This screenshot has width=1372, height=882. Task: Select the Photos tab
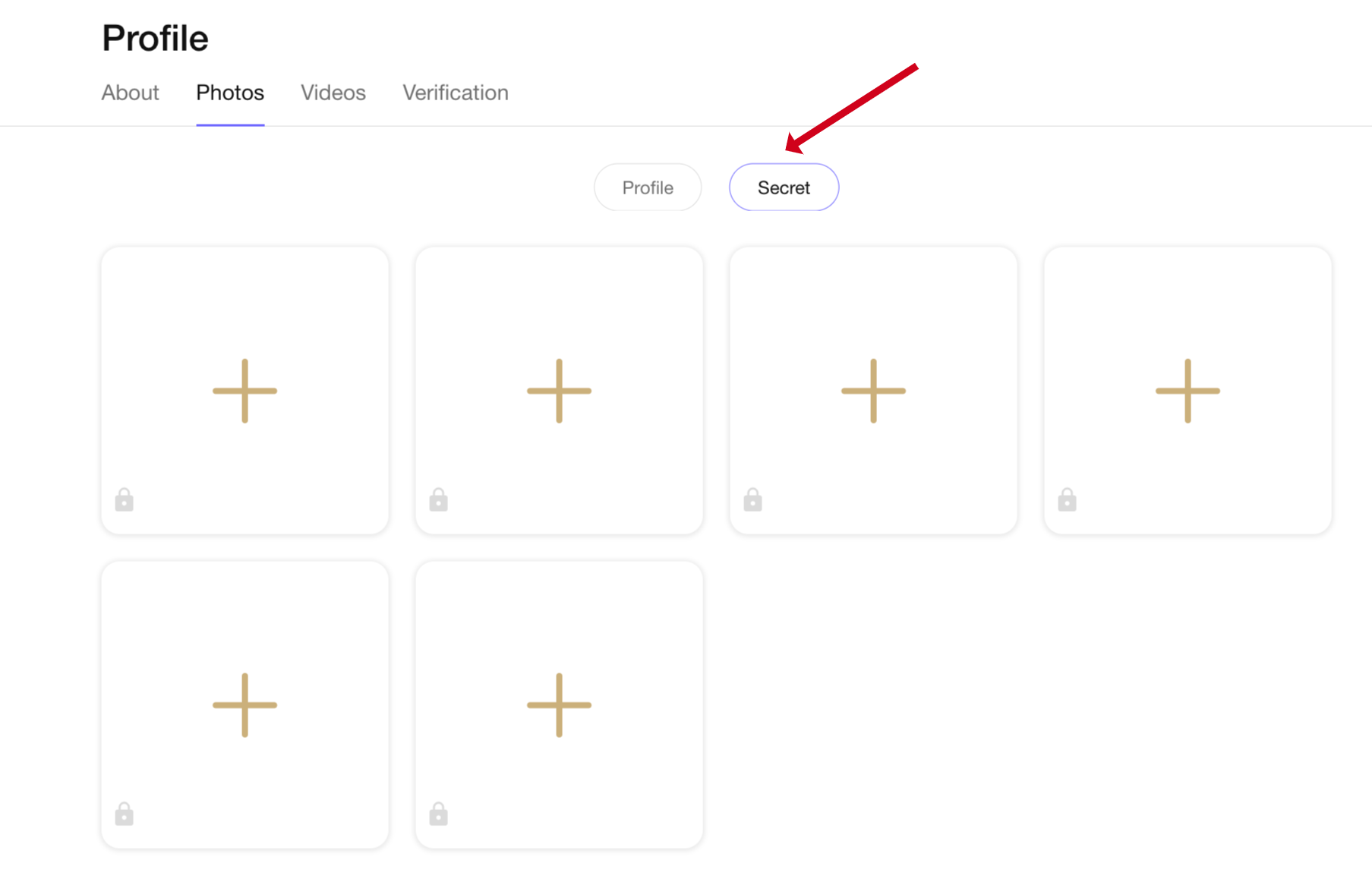[x=230, y=93]
